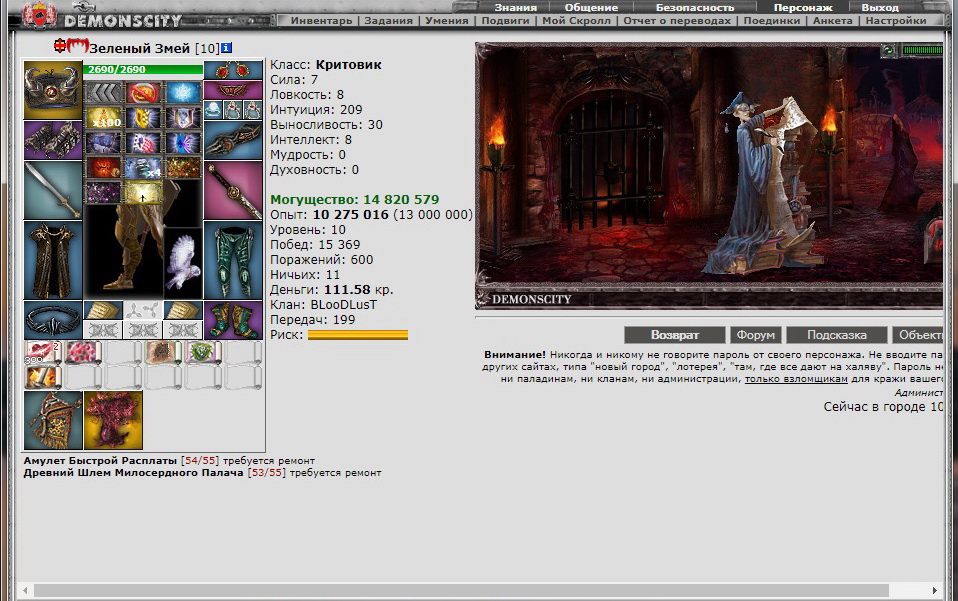The height and width of the screenshot is (601, 958).
Task: Click the white owl pet icon
Action: click(x=183, y=263)
